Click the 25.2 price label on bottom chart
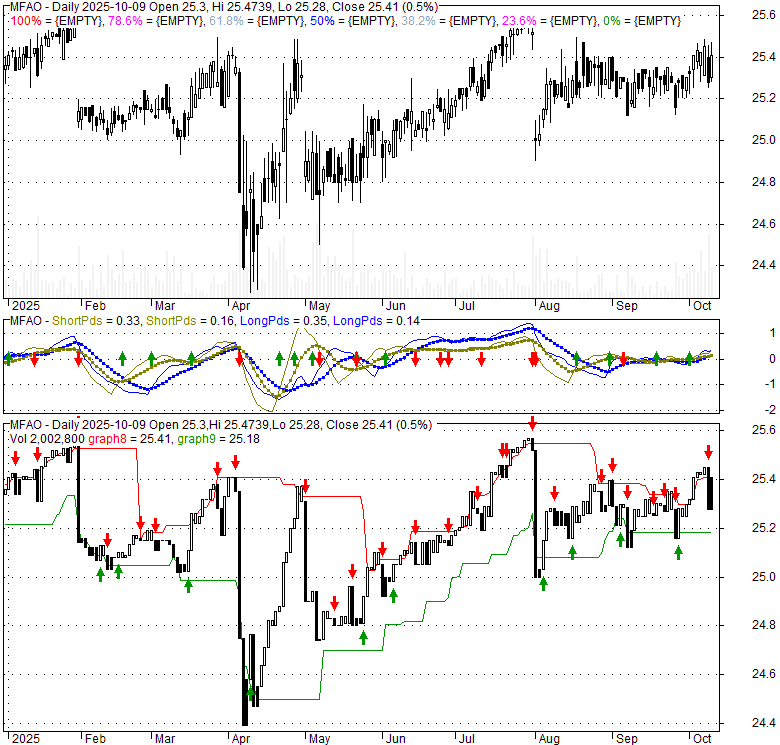This screenshot has height=745, width=780. pos(763,528)
